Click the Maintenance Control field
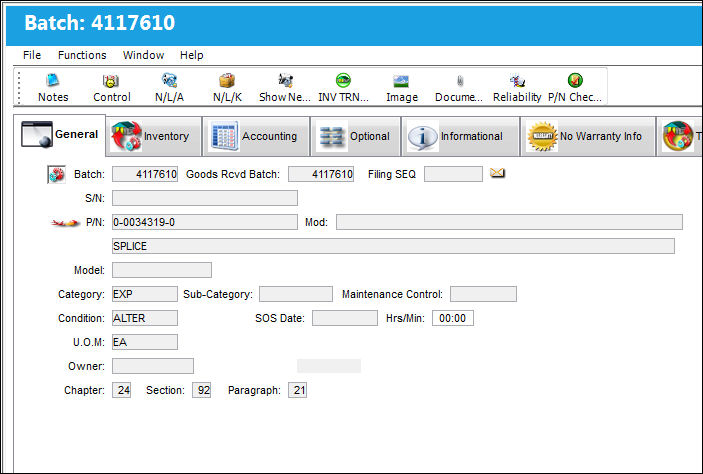This screenshot has height=474, width=703. coord(483,294)
